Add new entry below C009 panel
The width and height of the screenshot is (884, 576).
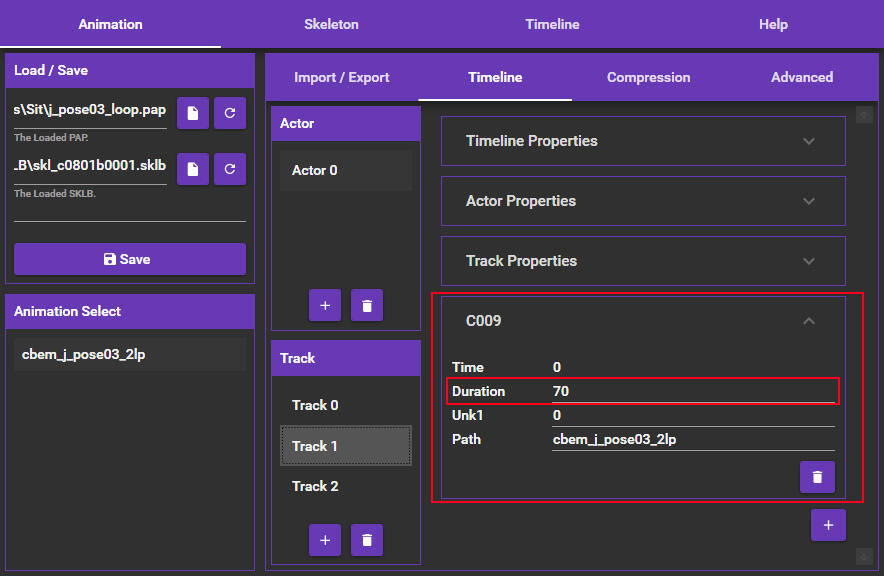(828, 525)
